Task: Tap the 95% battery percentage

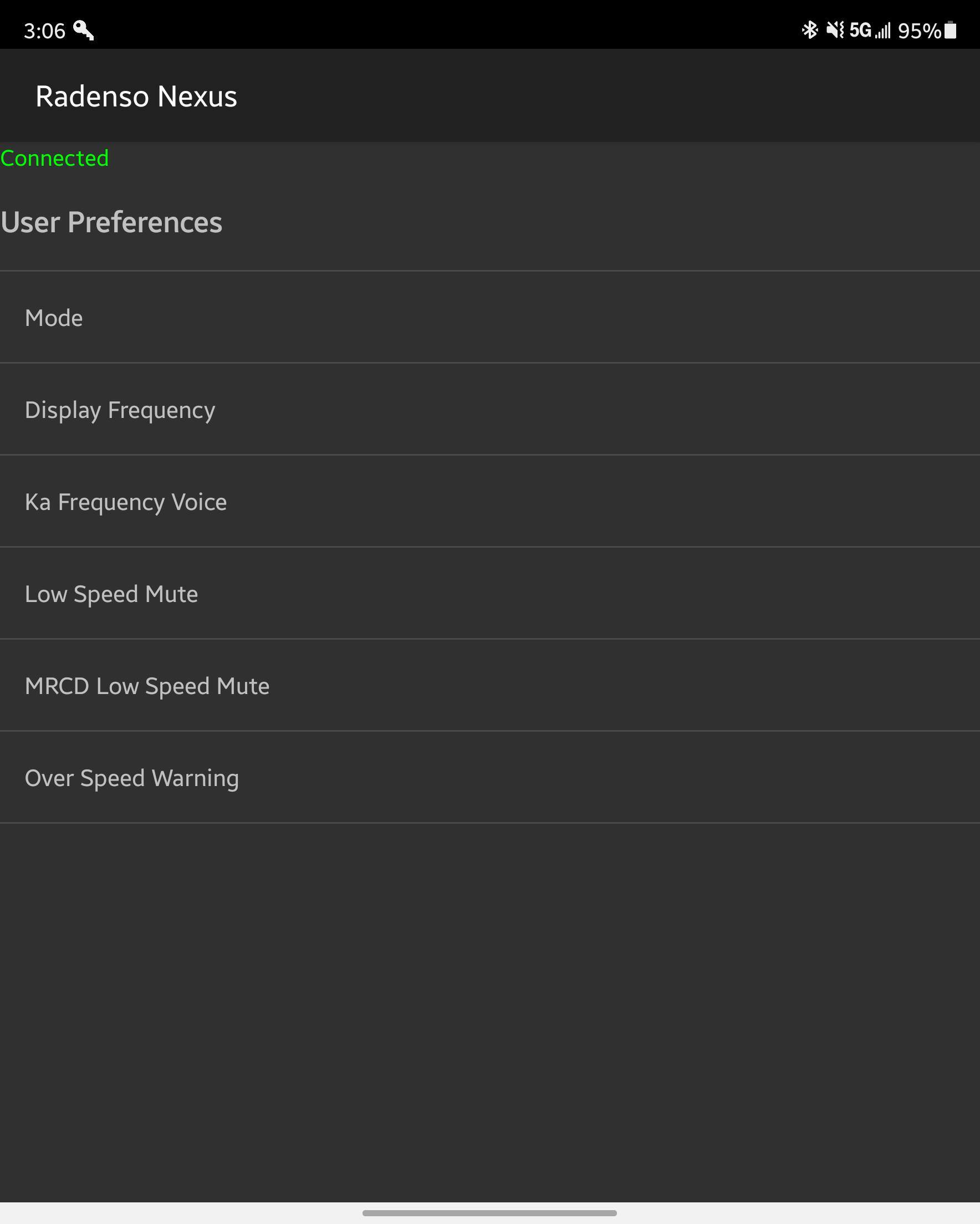Action: 919,30
